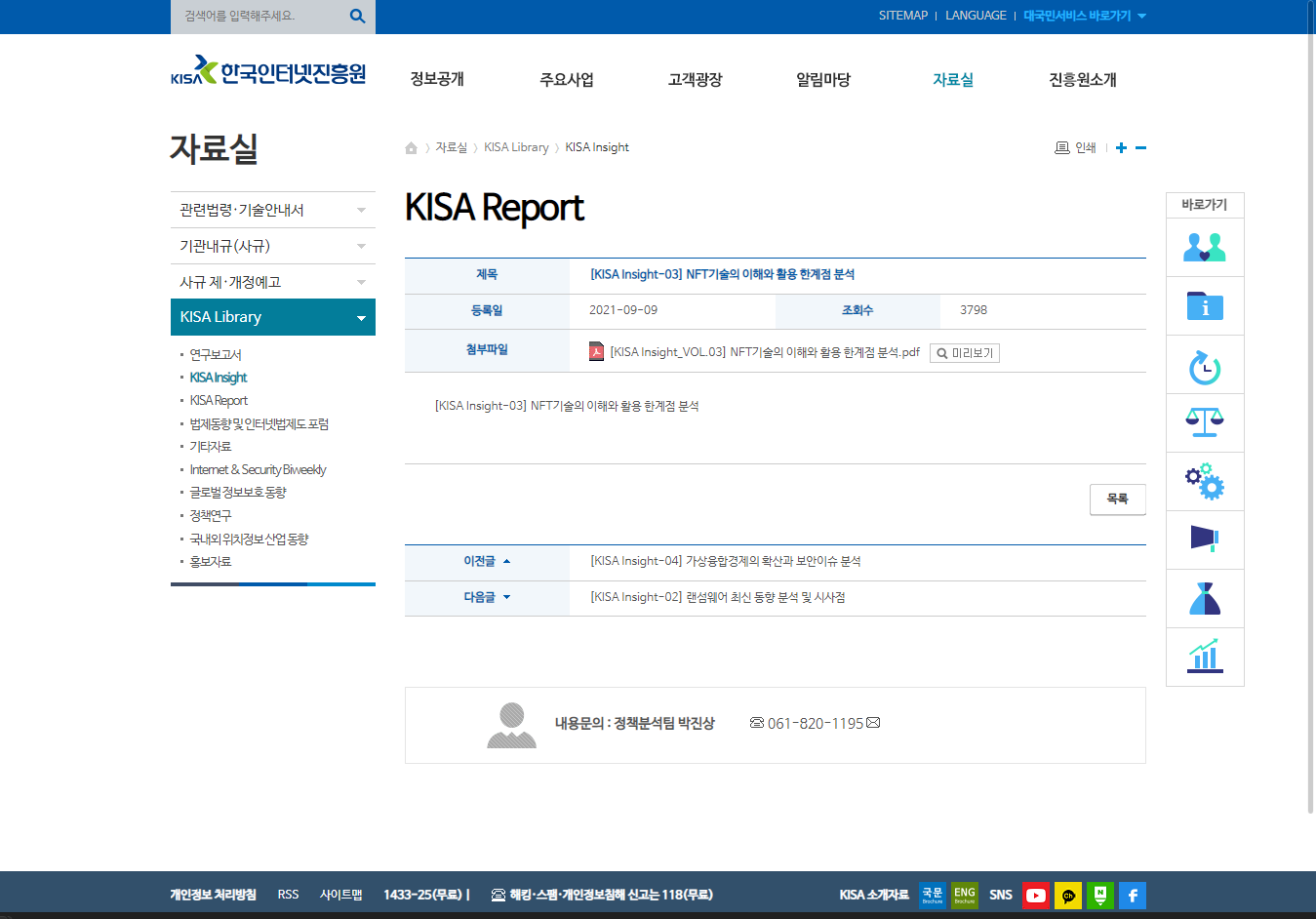Open 알림마당 main menu
The height and width of the screenshot is (919, 1316).
tap(823, 79)
